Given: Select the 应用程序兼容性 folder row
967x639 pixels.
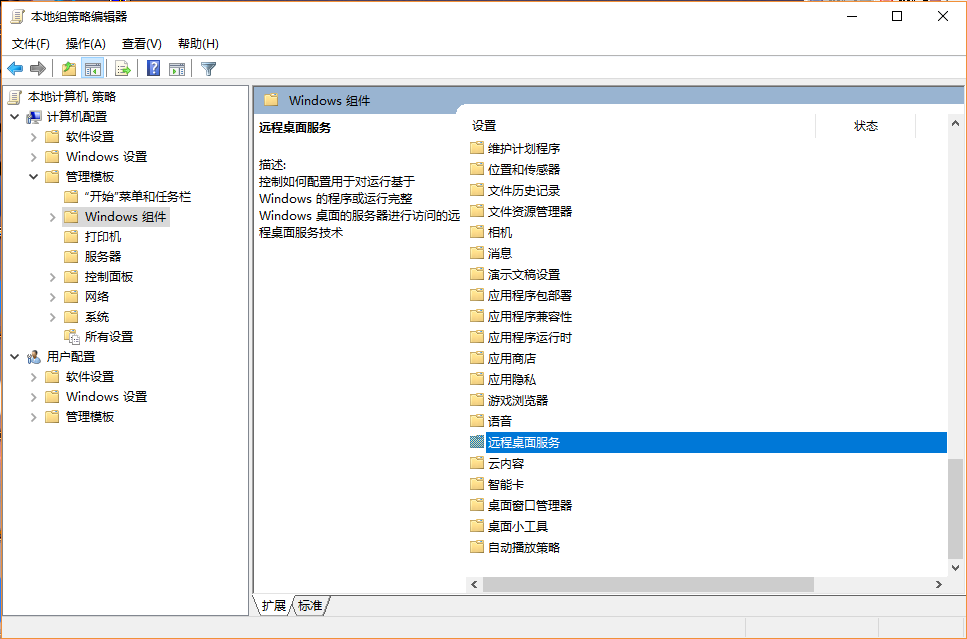Looking at the screenshot, I should [707, 316].
